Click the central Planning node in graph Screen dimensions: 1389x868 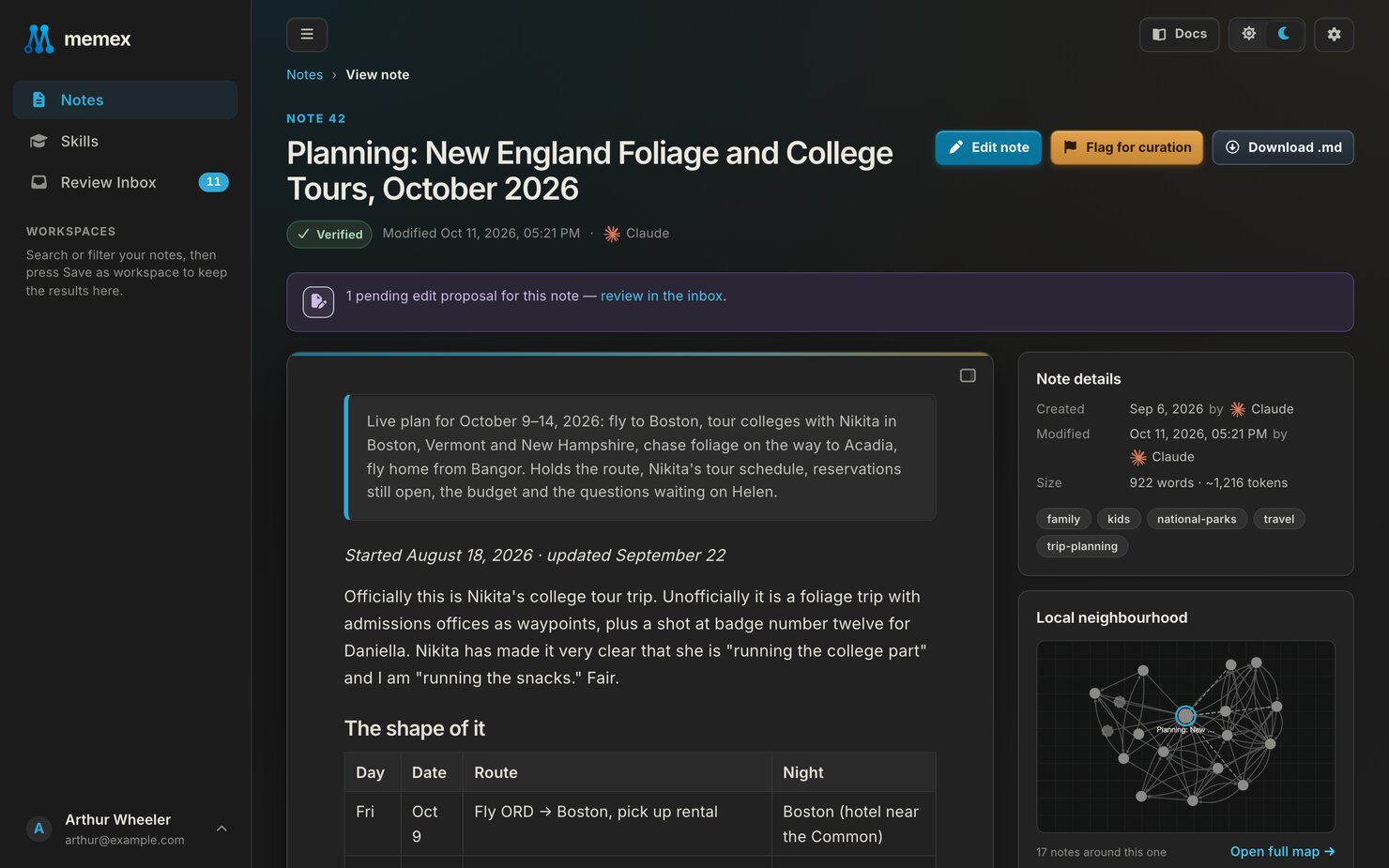pyautogui.click(x=1185, y=716)
